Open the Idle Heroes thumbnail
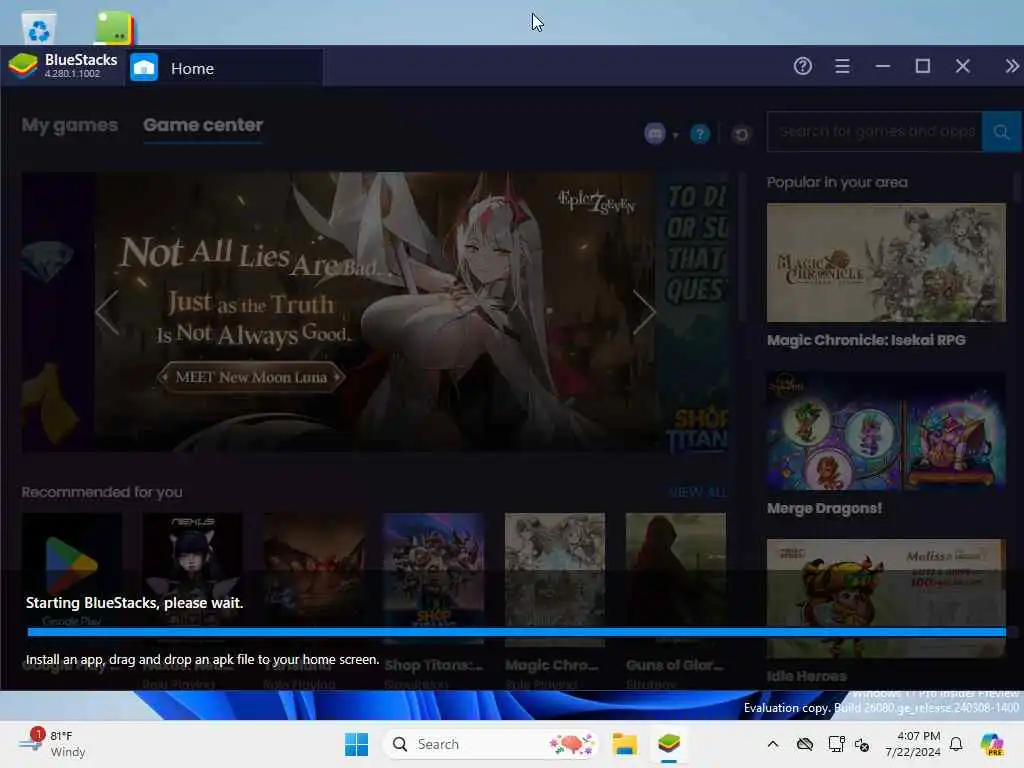The width and height of the screenshot is (1024, 768). tap(886, 598)
